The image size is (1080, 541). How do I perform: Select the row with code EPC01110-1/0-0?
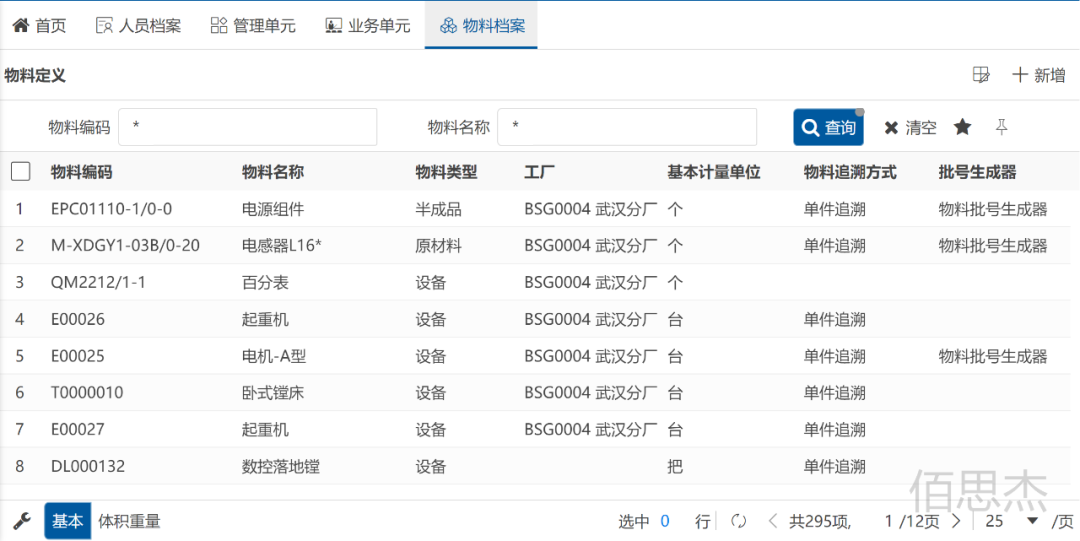coord(111,209)
